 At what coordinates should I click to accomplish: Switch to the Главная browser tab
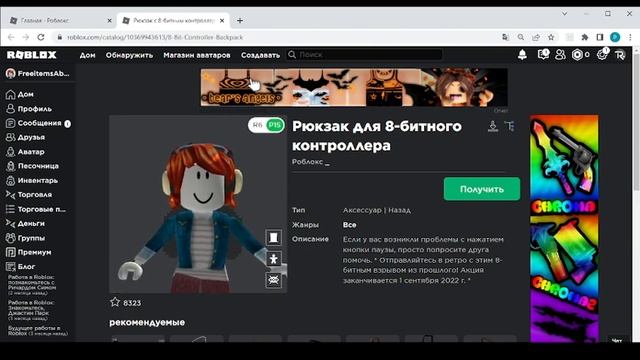pos(59,20)
